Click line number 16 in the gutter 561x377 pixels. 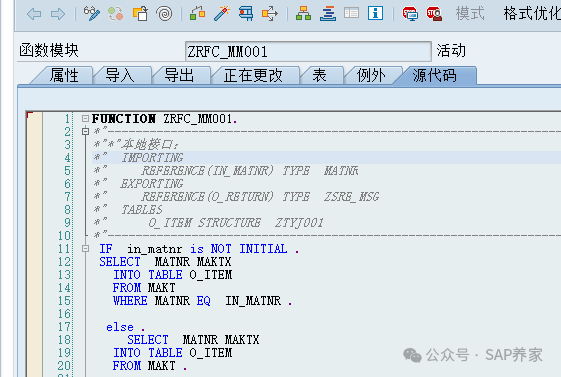pyautogui.click(x=64, y=314)
